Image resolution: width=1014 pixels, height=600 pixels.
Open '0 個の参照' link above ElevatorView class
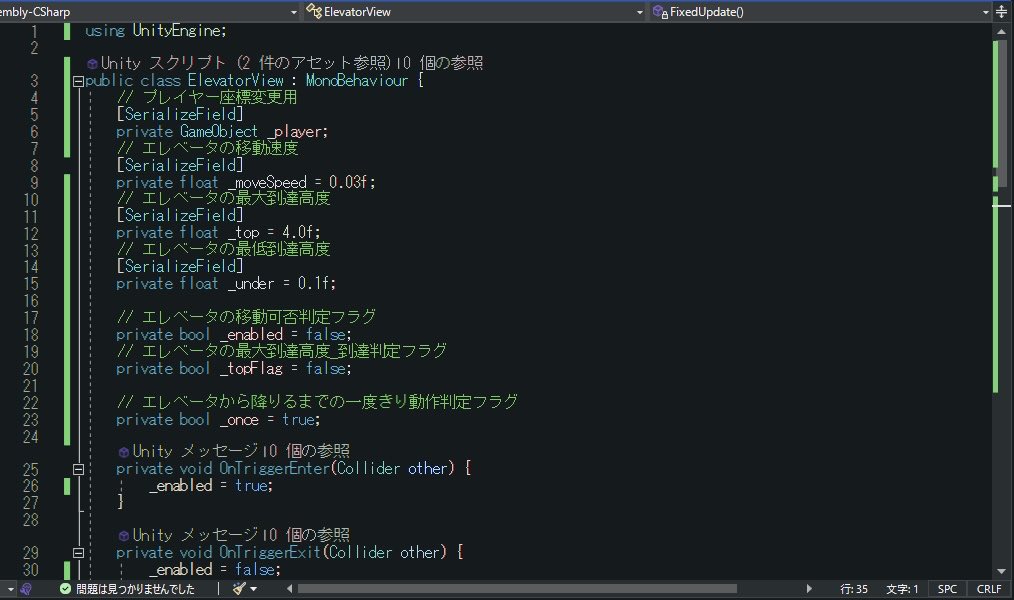[440, 63]
